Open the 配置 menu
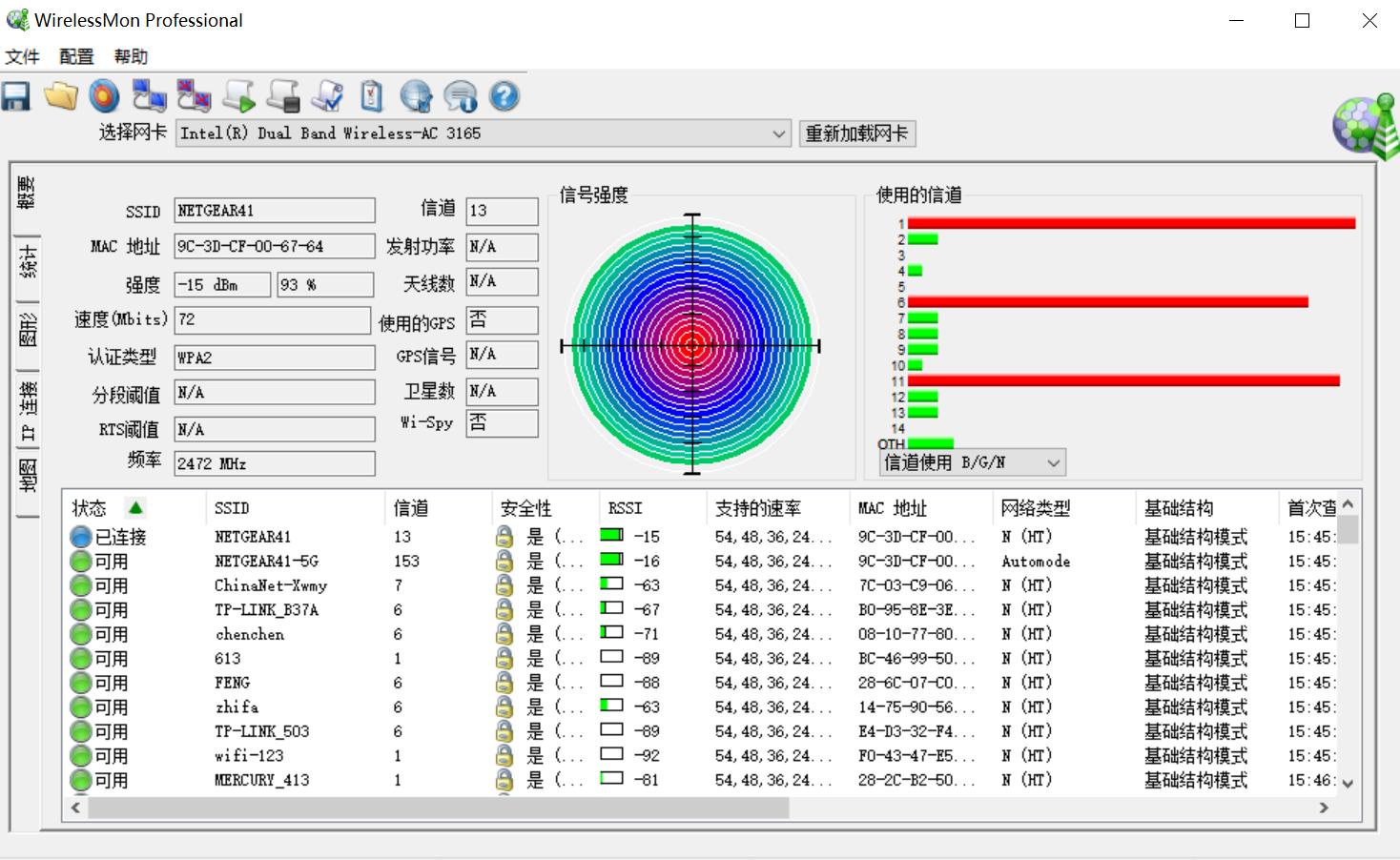1400x860 pixels. click(75, 56)
